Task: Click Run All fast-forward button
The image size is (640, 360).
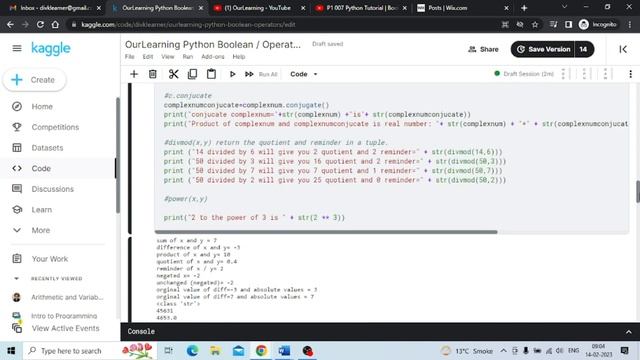Action: [261, 74]
